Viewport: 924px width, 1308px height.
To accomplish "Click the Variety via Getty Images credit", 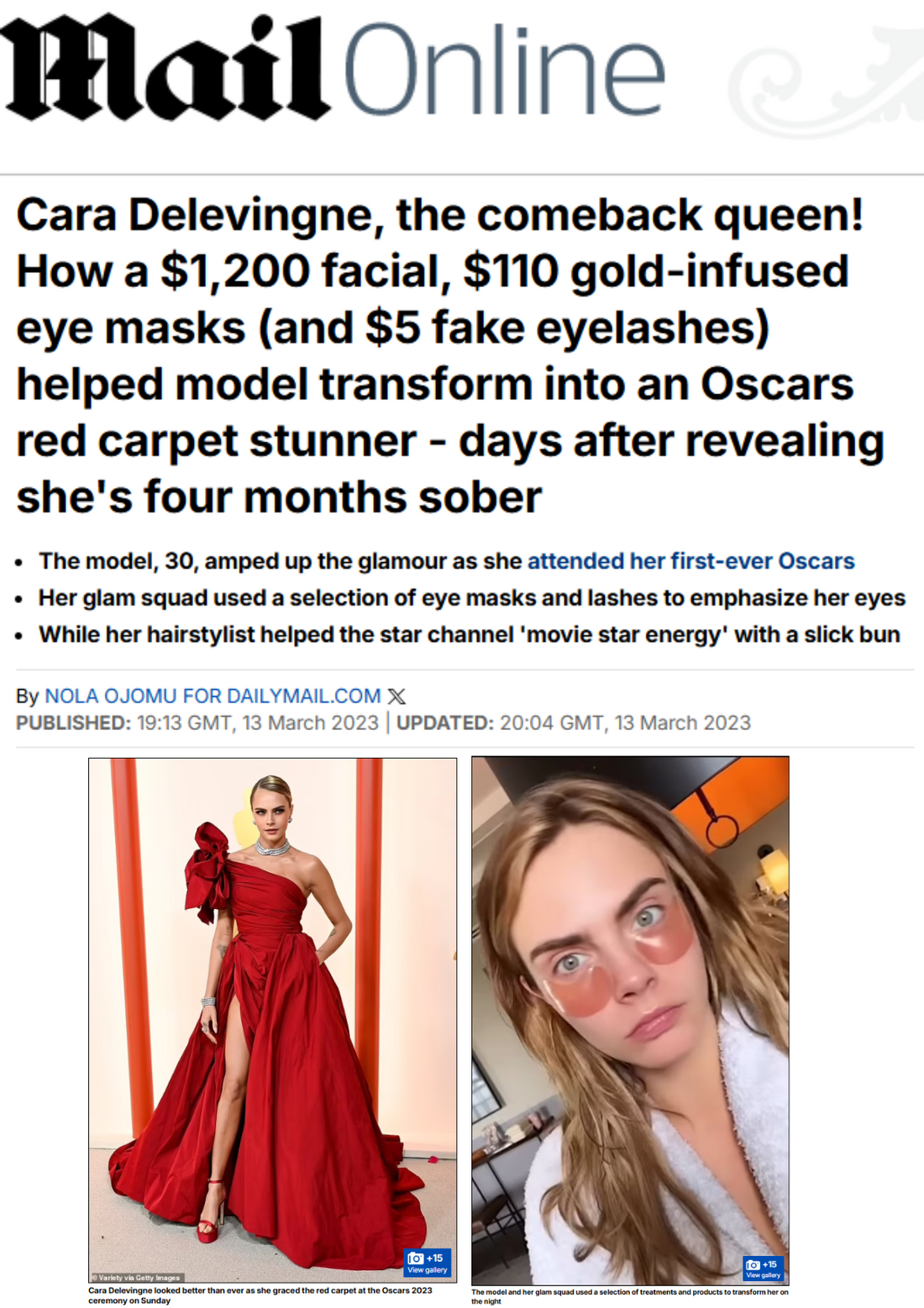I will click(136, 1278).
